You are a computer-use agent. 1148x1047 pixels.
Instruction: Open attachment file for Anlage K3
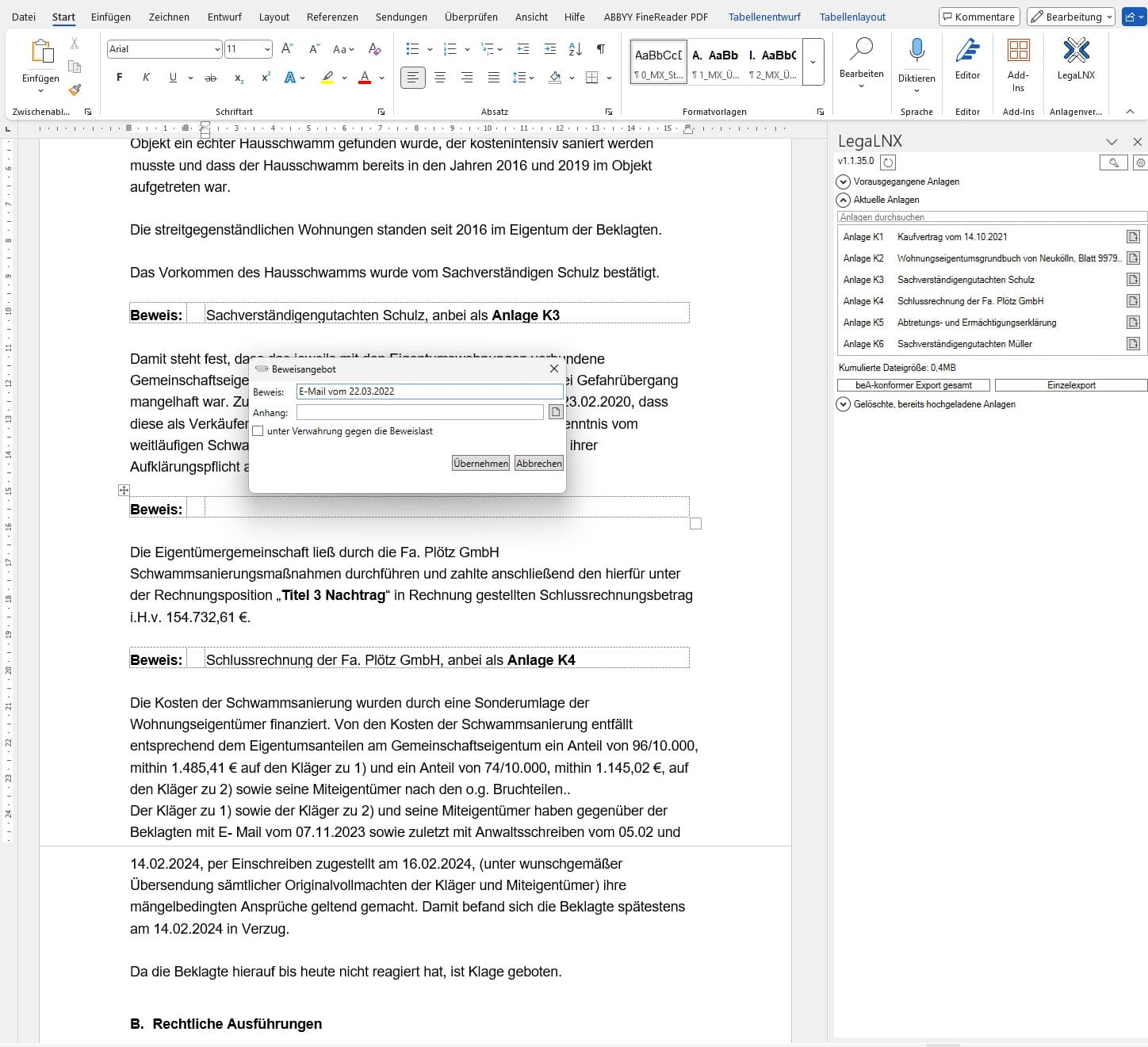coord(1133,280)
